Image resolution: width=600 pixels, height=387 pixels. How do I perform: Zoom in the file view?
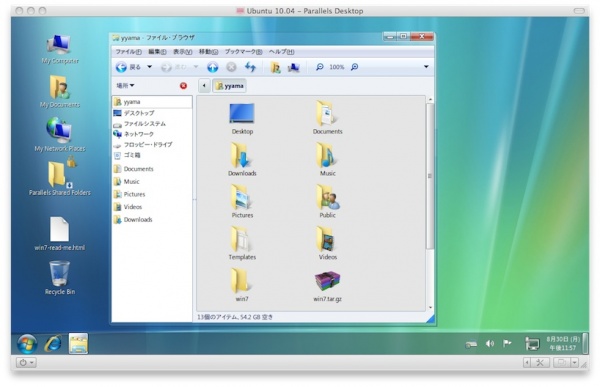(355, 67)
